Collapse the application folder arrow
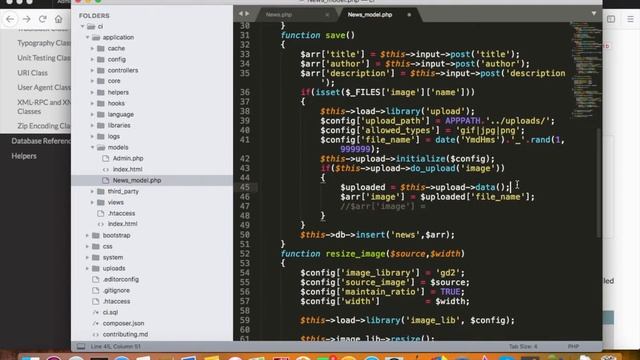Image resolution: width=640 pixels, height=360 pixels. (87, 38)
